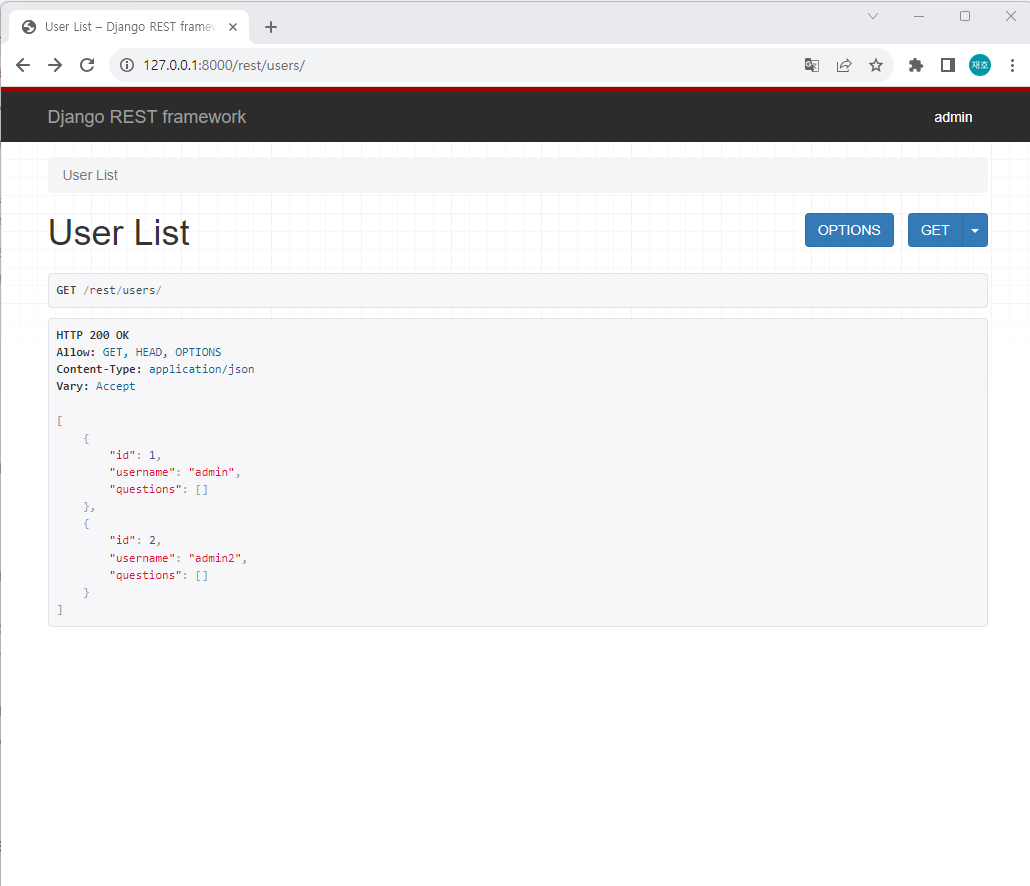Go forward in browser history
The height and width of the screenshot is (886, 1030).
(55, 65)
